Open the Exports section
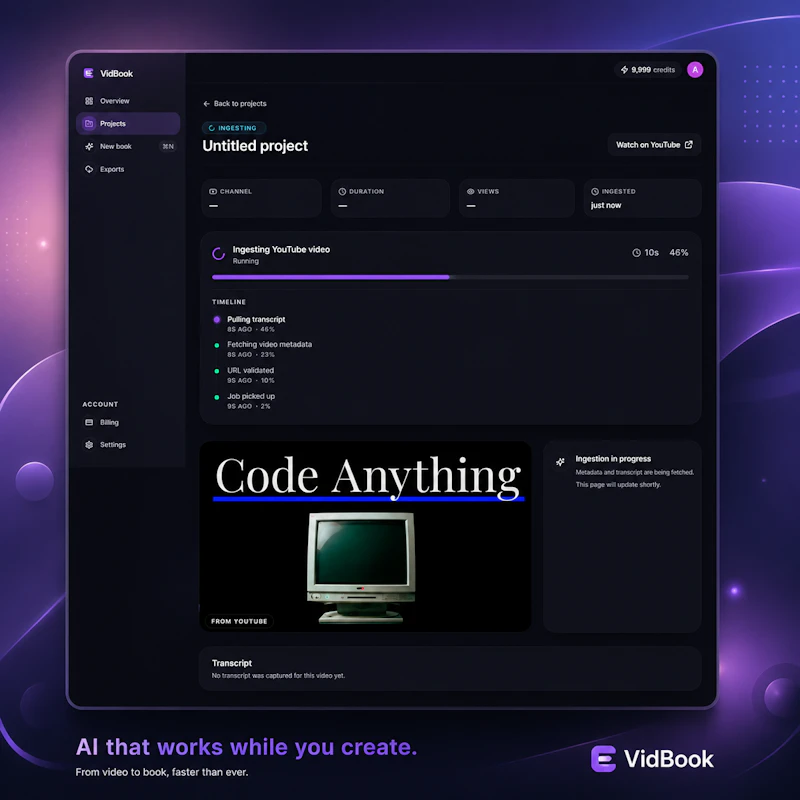The height and width of the screenshot is (800, 800). [x=128, y=169]
